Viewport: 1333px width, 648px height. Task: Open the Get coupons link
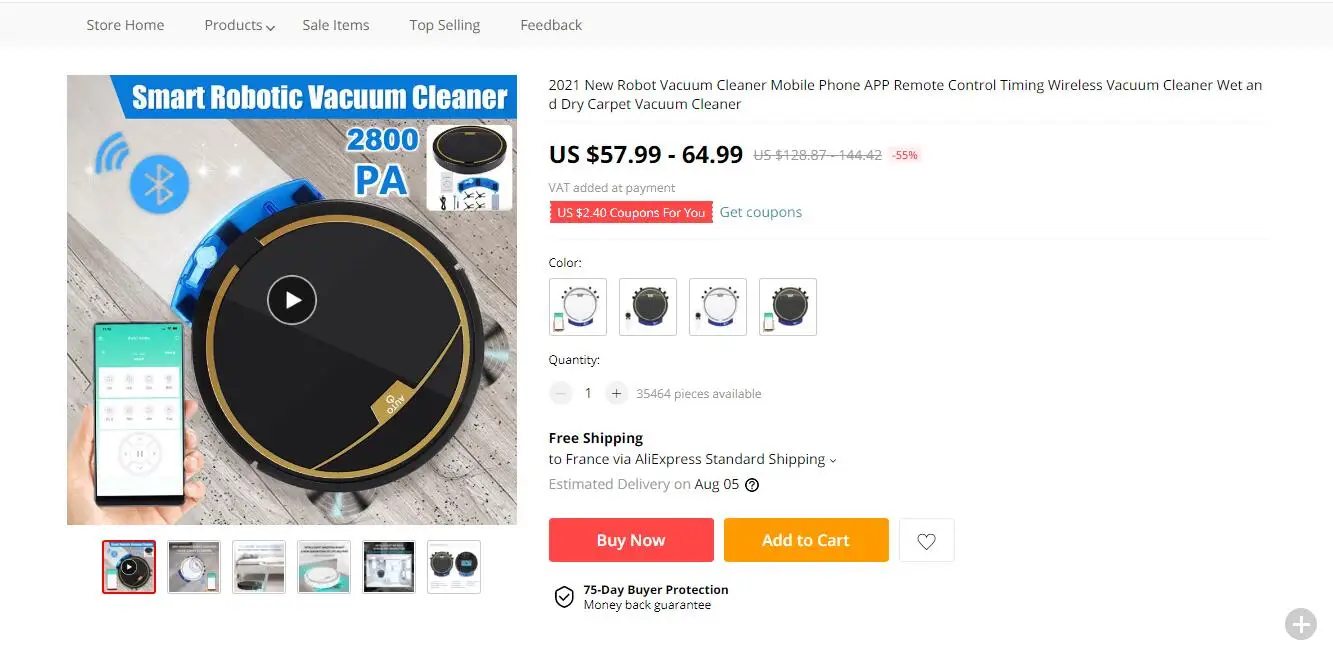[x=761, y=212]
